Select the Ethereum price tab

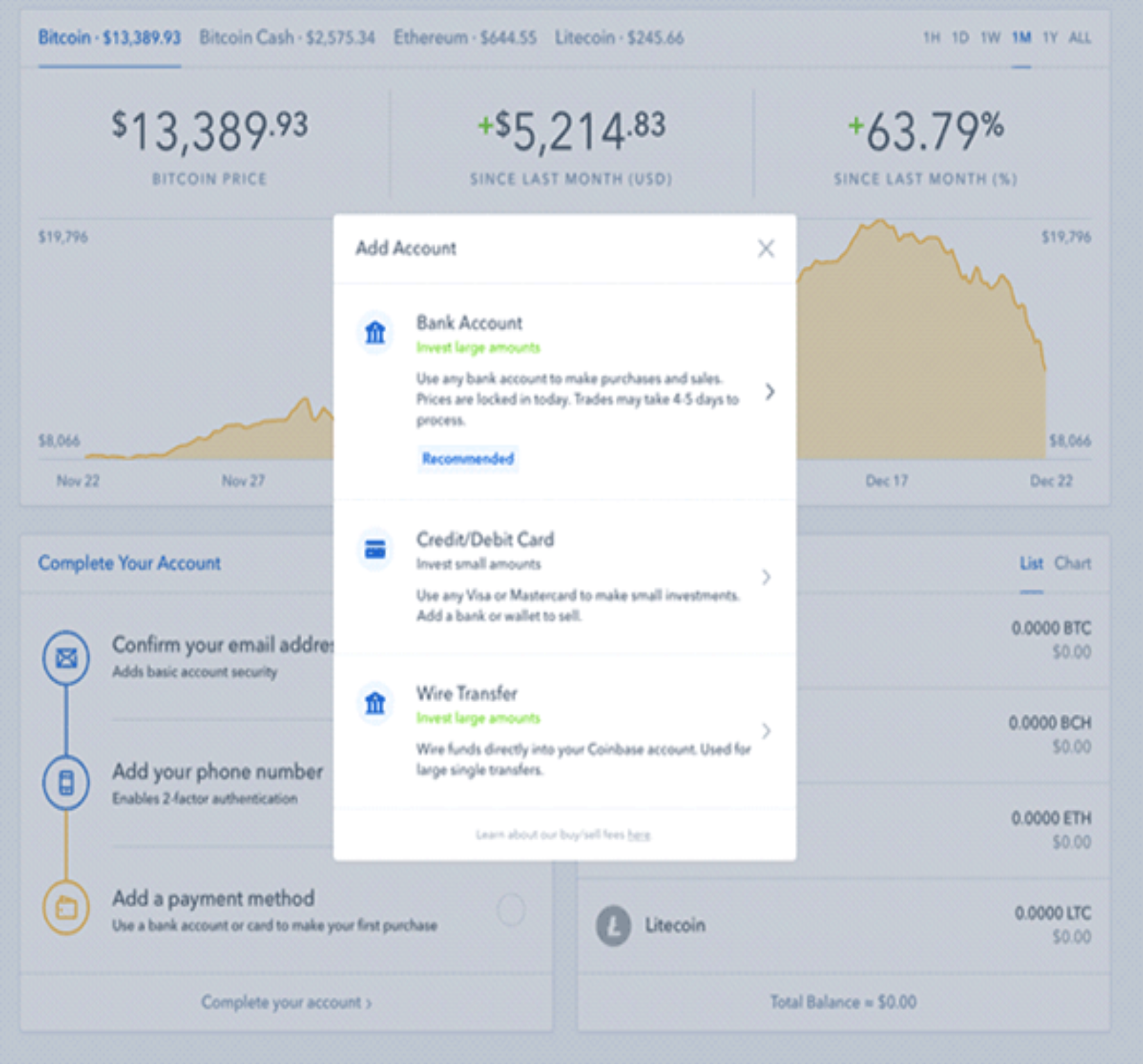tap(465, 38)
